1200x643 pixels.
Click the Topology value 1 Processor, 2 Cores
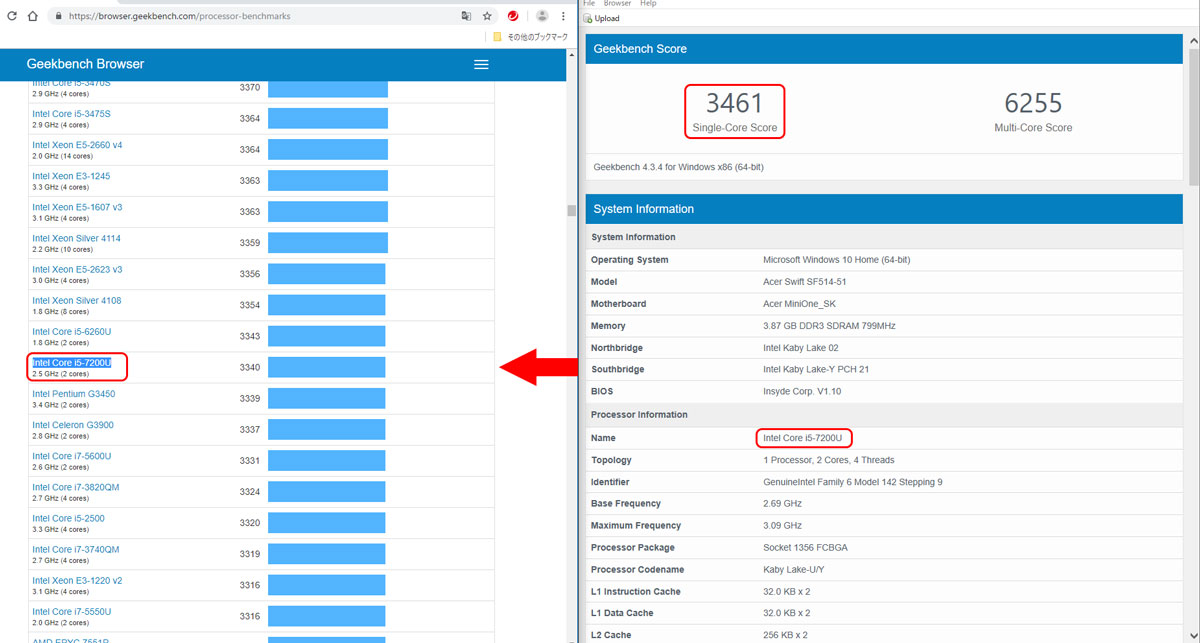coord(829,460)
